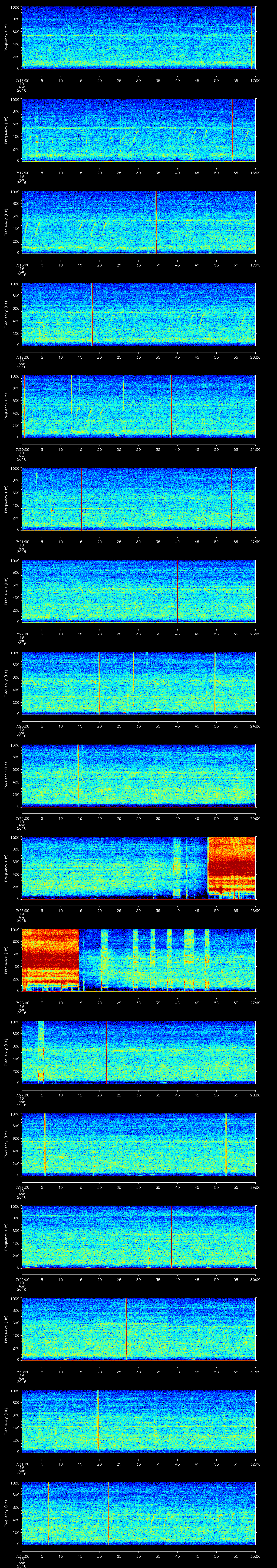Click the spectrogram panel starting at 7:25:00
This screenshot has height=1568, width=277.
pyautogui.click(x=139, y=868)
